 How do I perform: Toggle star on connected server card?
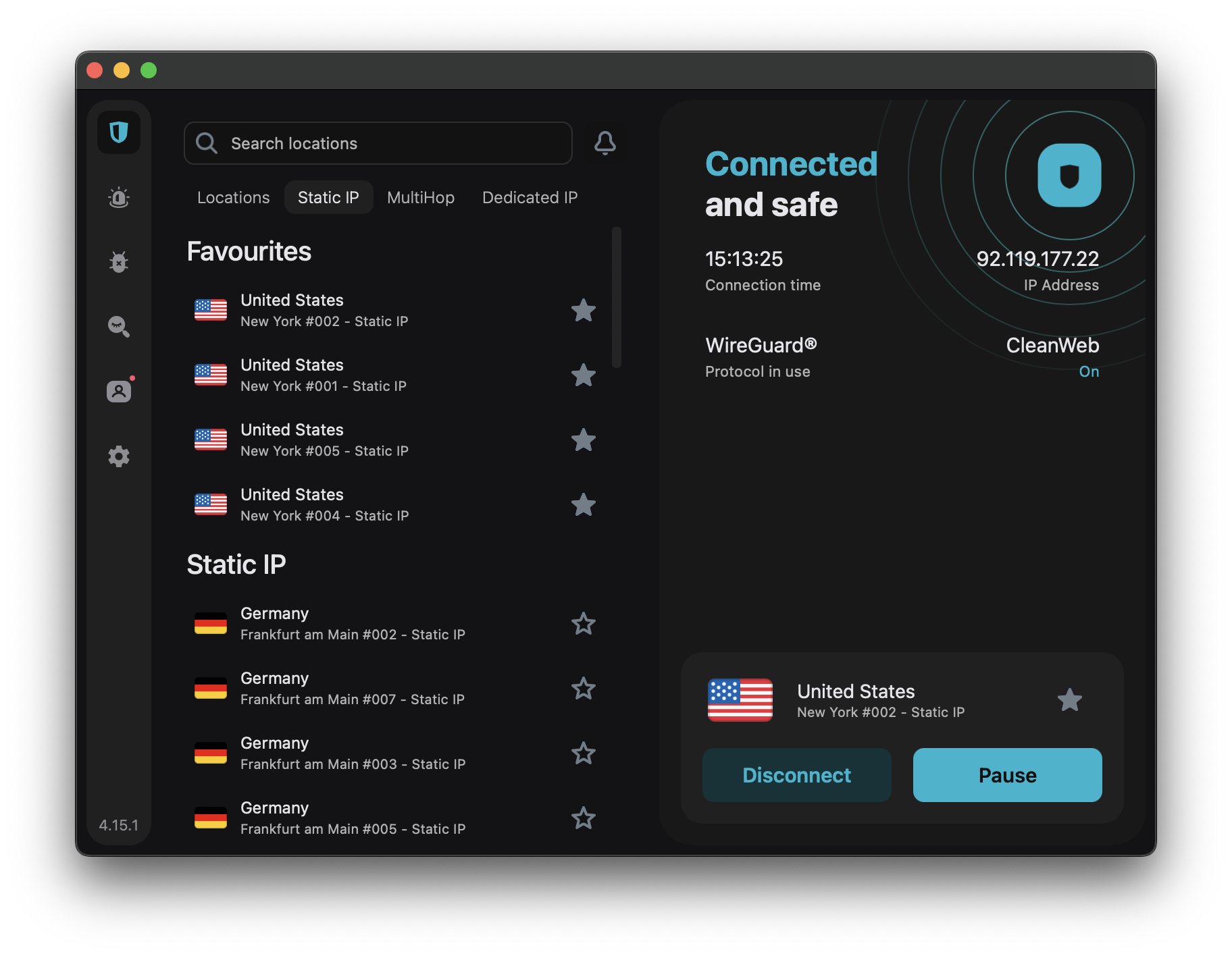[x=1070, y=700]
